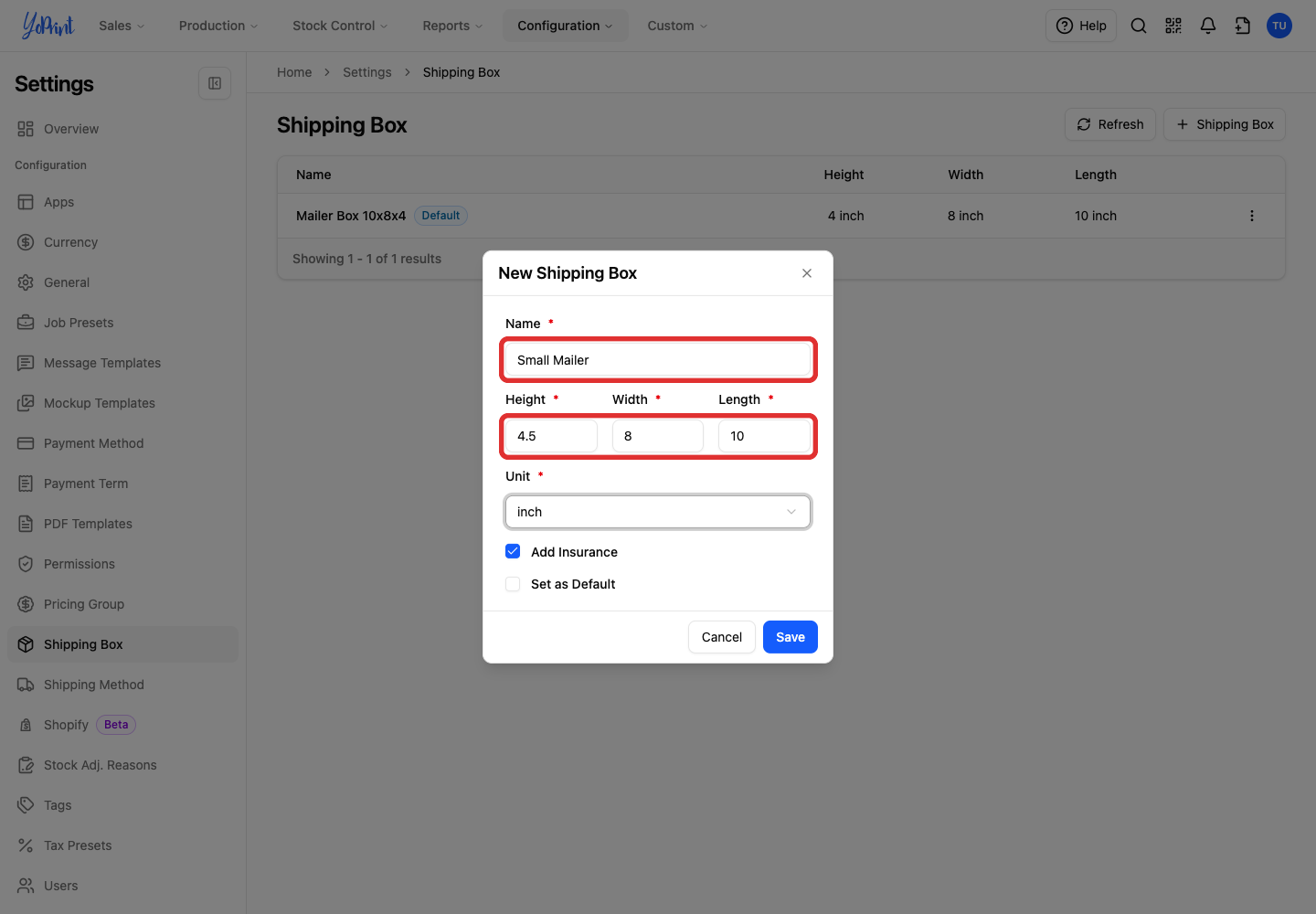Check the Set as Default checkbox

click(x=513, y=584)
